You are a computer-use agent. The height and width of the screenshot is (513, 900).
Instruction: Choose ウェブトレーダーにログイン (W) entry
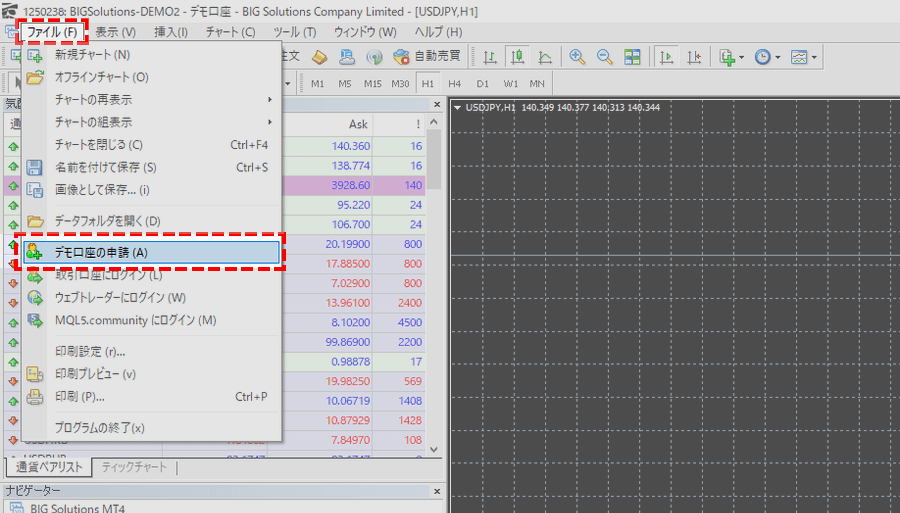pyautogui.click(x=152, y=298)
